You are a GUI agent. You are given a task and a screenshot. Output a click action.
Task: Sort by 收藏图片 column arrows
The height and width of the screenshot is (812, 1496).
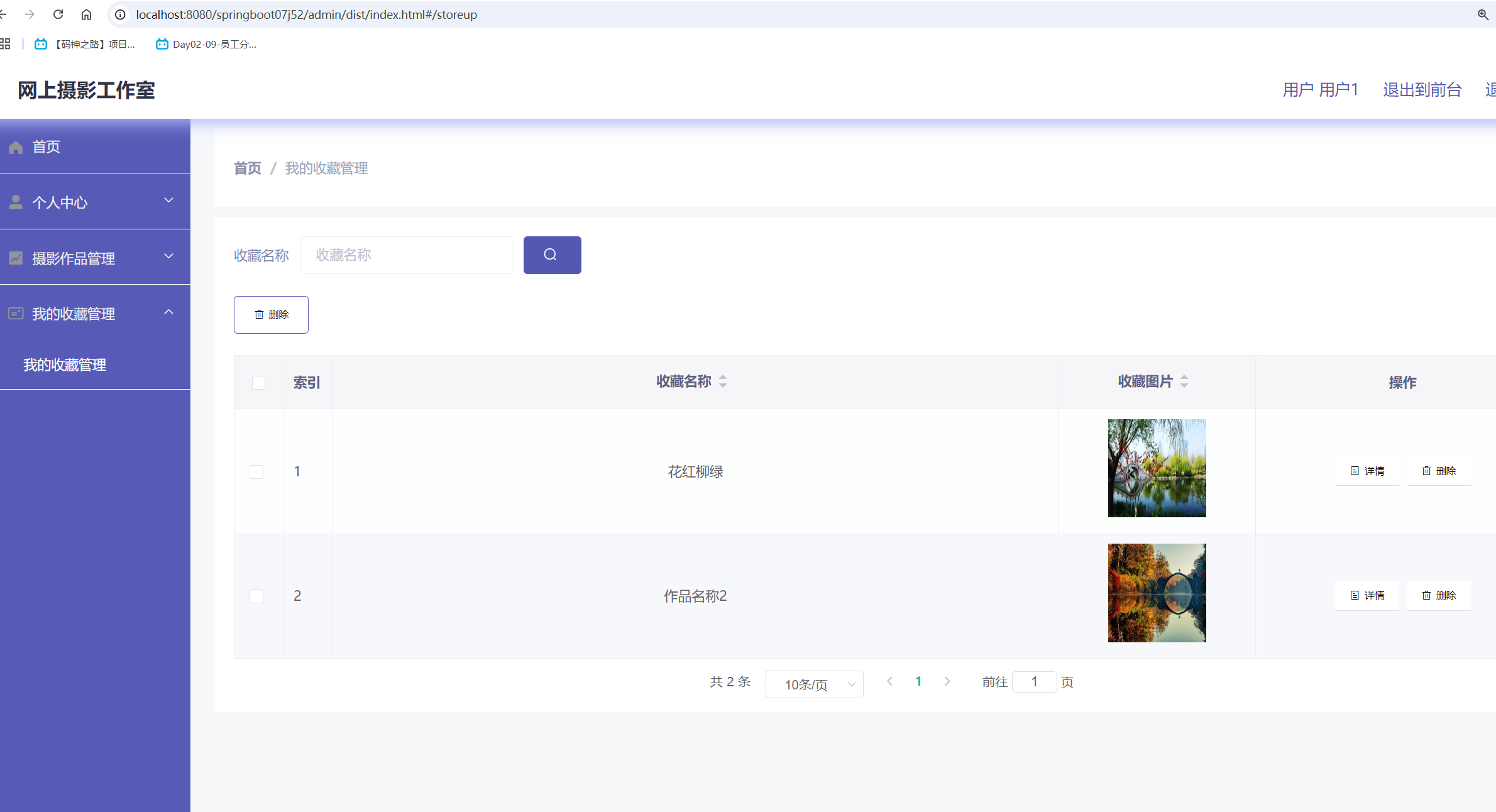coord(1184,381)
